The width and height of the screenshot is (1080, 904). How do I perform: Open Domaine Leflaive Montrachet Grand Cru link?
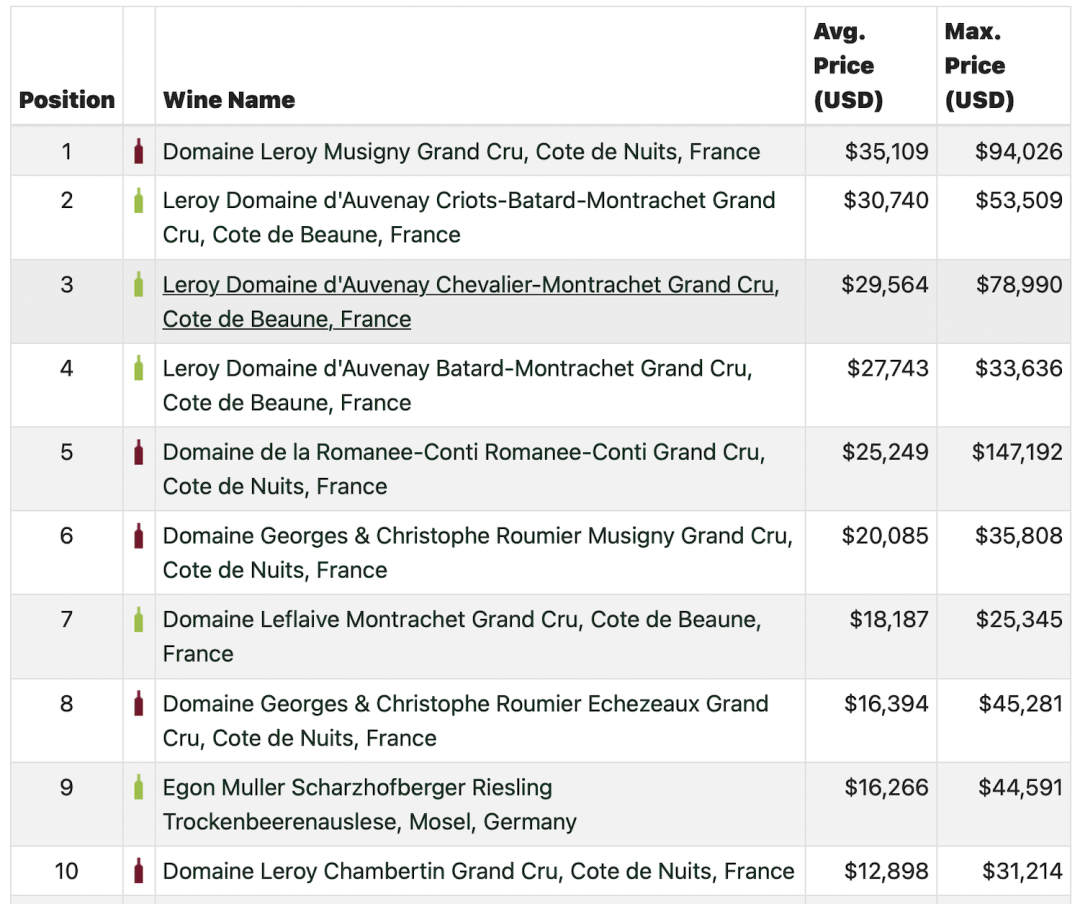(462, 637)
